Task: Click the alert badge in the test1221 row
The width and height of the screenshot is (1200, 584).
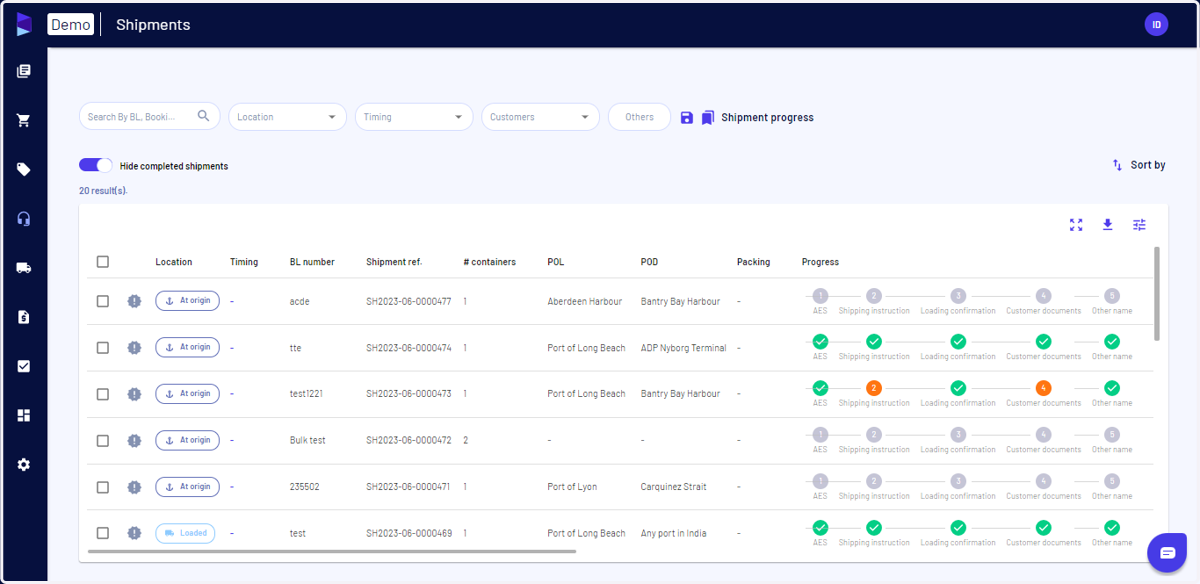Action: (x=134, y=394)
